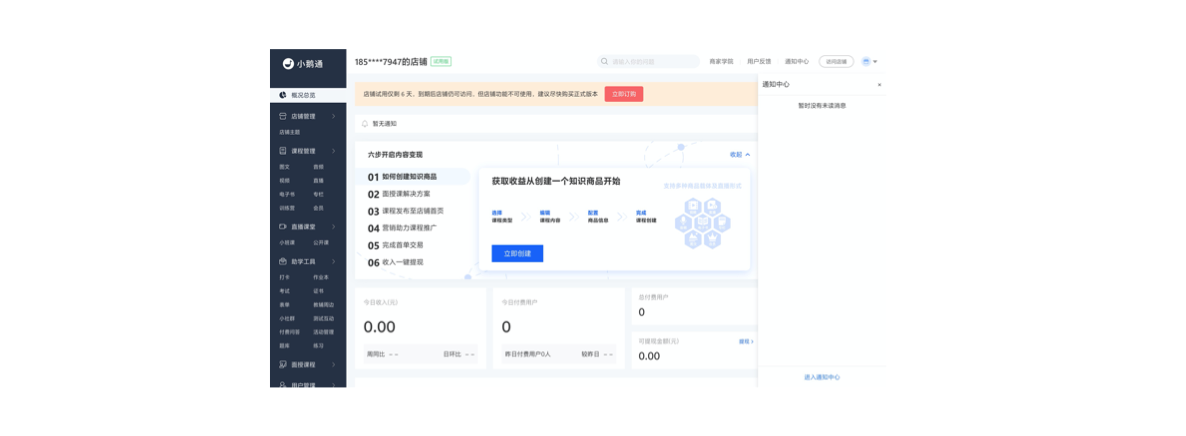Open 店铺主题 in the sidebar

coord(290,132)
